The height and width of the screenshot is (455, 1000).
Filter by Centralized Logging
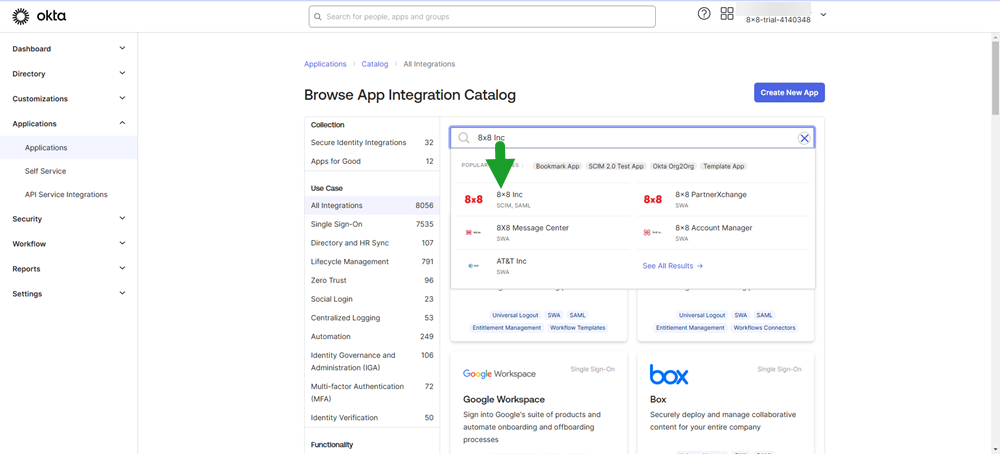pyautogui.click(x=372, y=318)
